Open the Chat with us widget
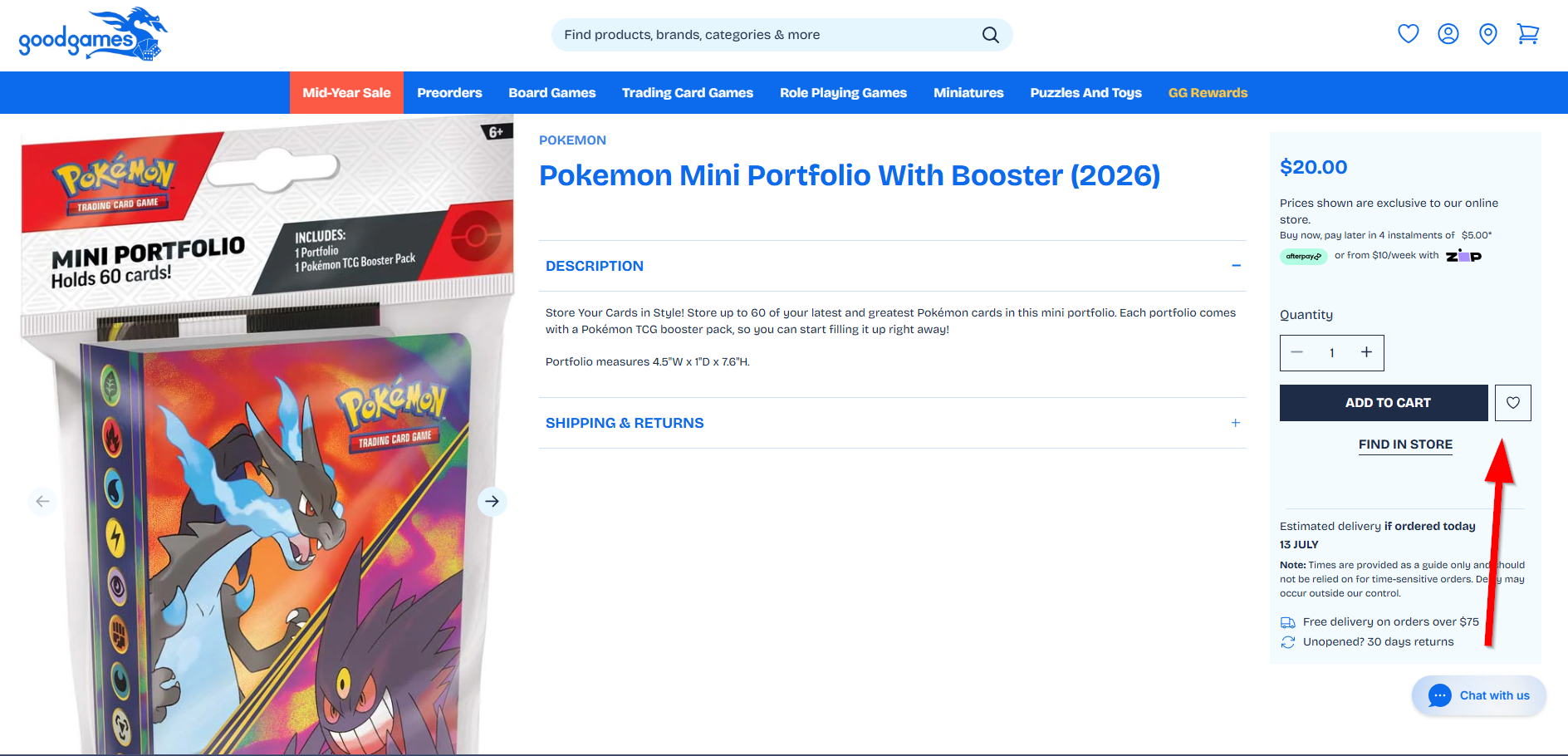Screen dimensions: 1568x756 coord(1478,695)
